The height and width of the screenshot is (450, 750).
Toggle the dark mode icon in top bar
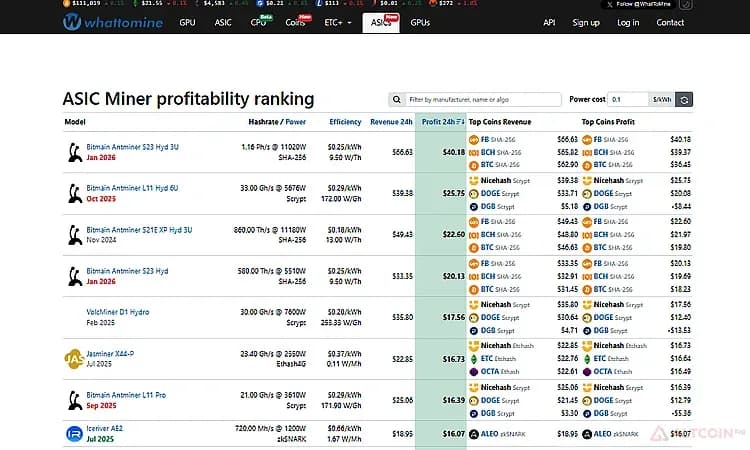point(686,4)
